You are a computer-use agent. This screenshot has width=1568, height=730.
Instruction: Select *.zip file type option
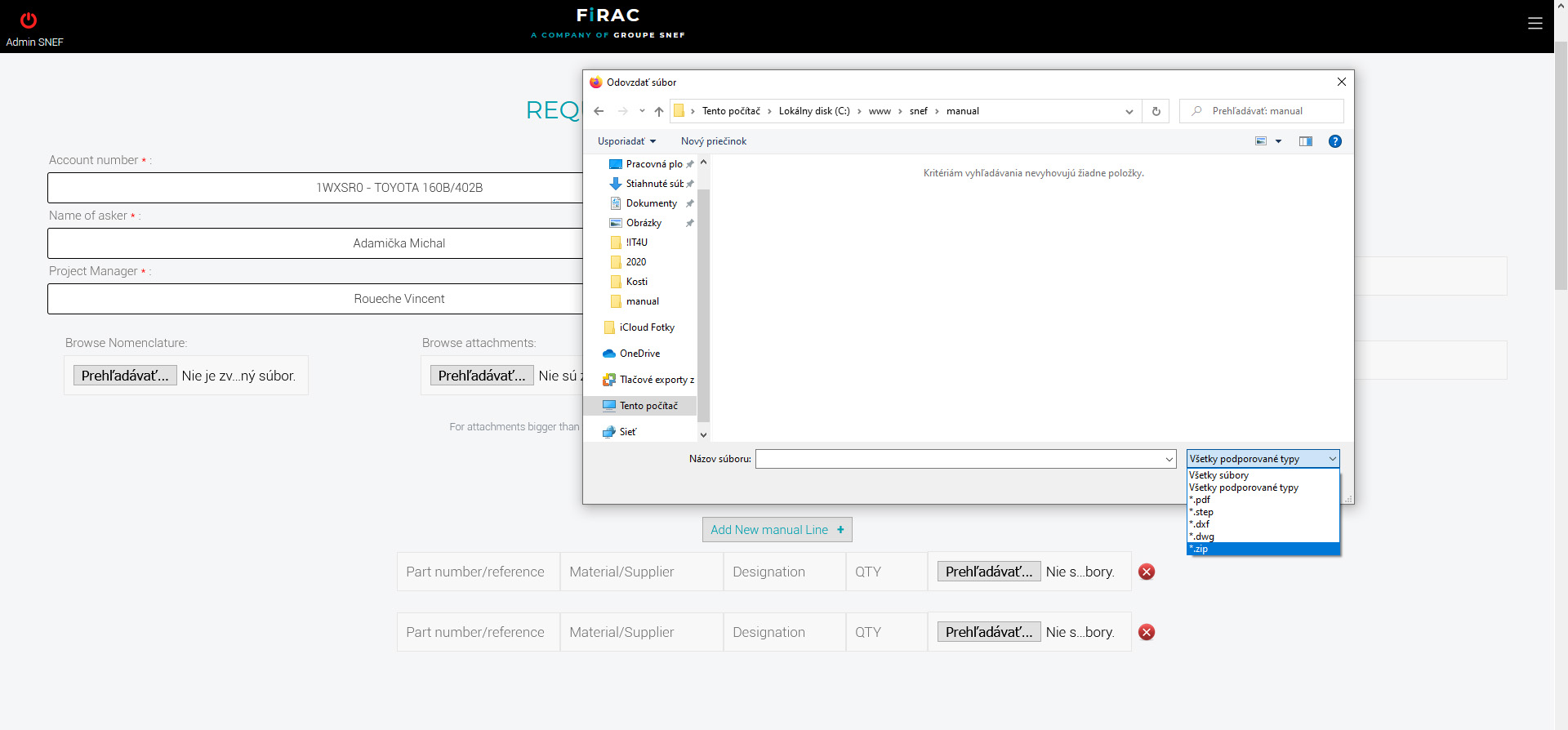(1262, 549)
